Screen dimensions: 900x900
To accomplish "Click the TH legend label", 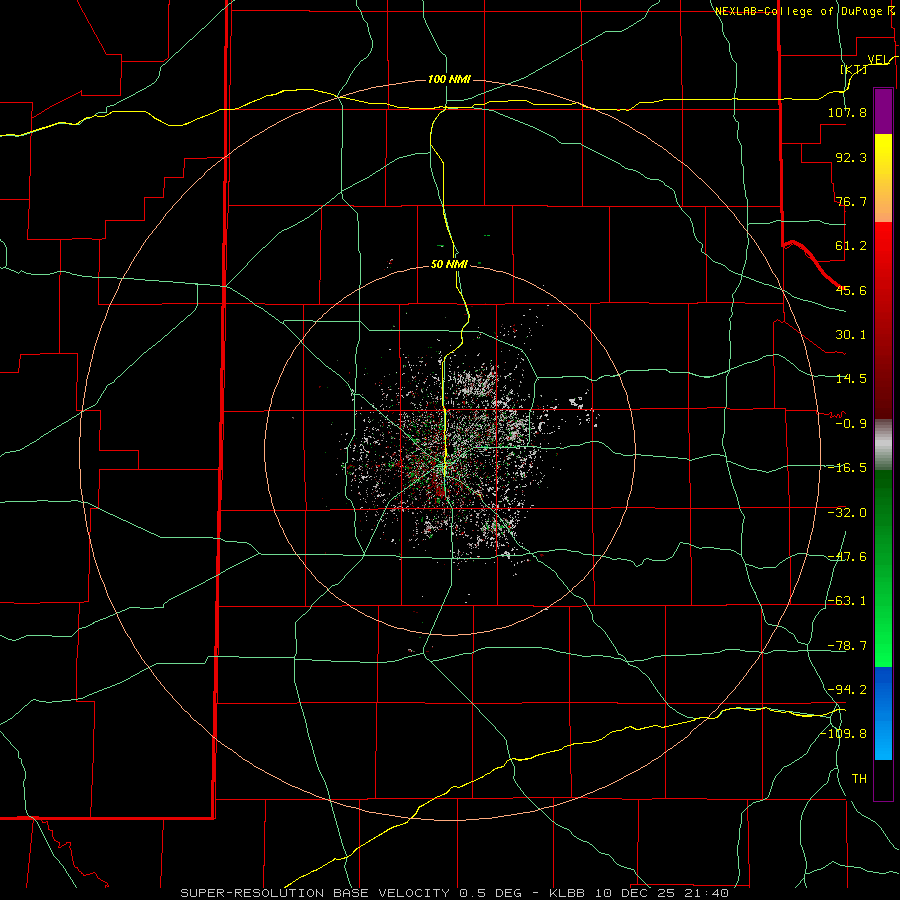I will [x=859, y=779].
